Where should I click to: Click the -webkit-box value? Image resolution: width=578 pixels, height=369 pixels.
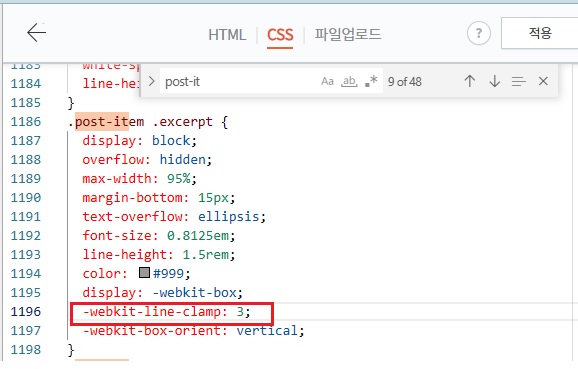point(194,293)
